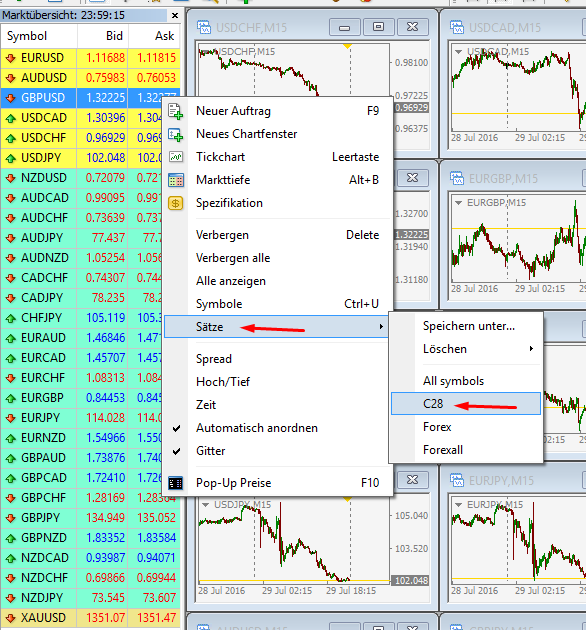Sort by the Bid column header
Viewport: 586px width, 630px height.
[102, 36]
